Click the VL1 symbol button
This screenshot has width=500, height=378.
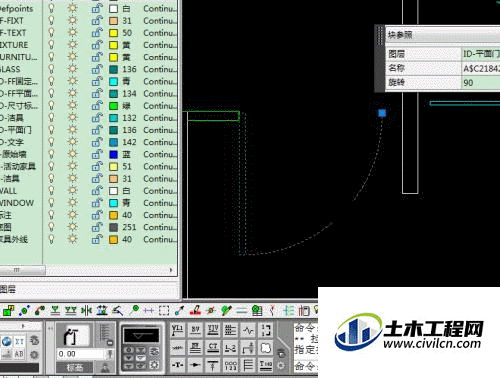(178, 330)
